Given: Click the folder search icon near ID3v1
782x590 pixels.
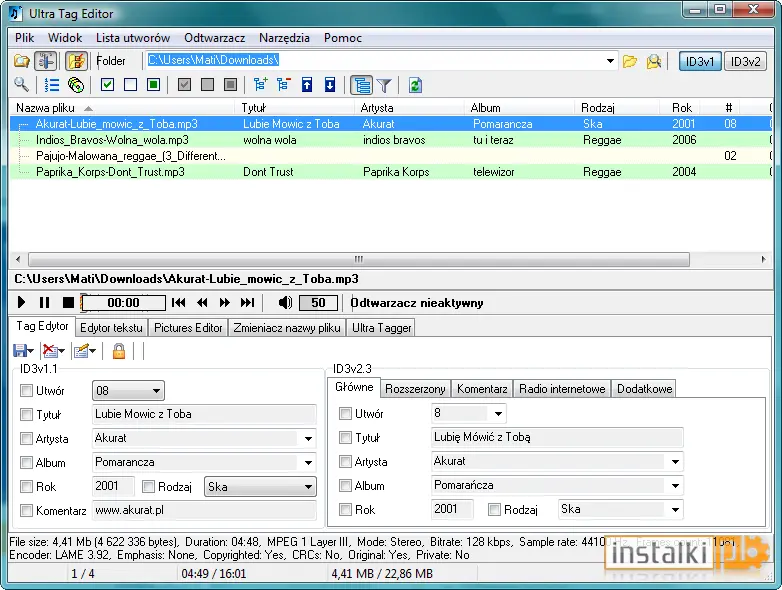Looking at the screenshot, I should (x=653, y=61).
